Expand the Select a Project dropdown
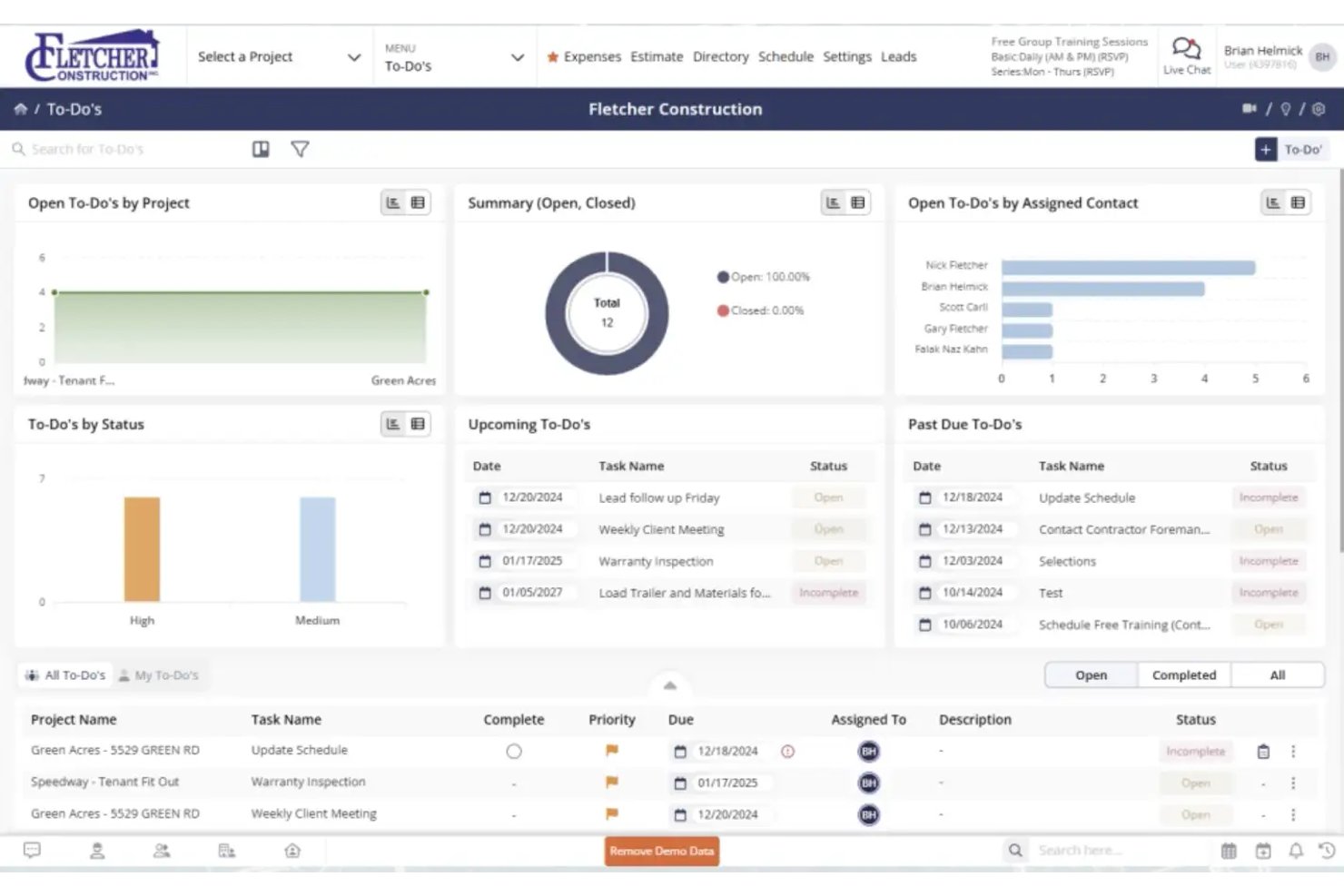 click(x=279, y=56)
